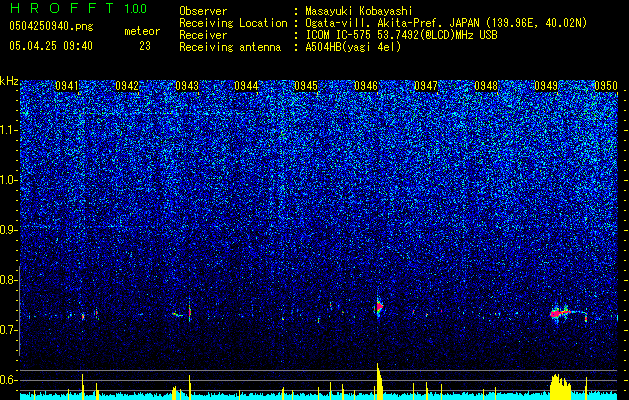Select the observer name Masayuki Kobayashi

tap(359, 11)
